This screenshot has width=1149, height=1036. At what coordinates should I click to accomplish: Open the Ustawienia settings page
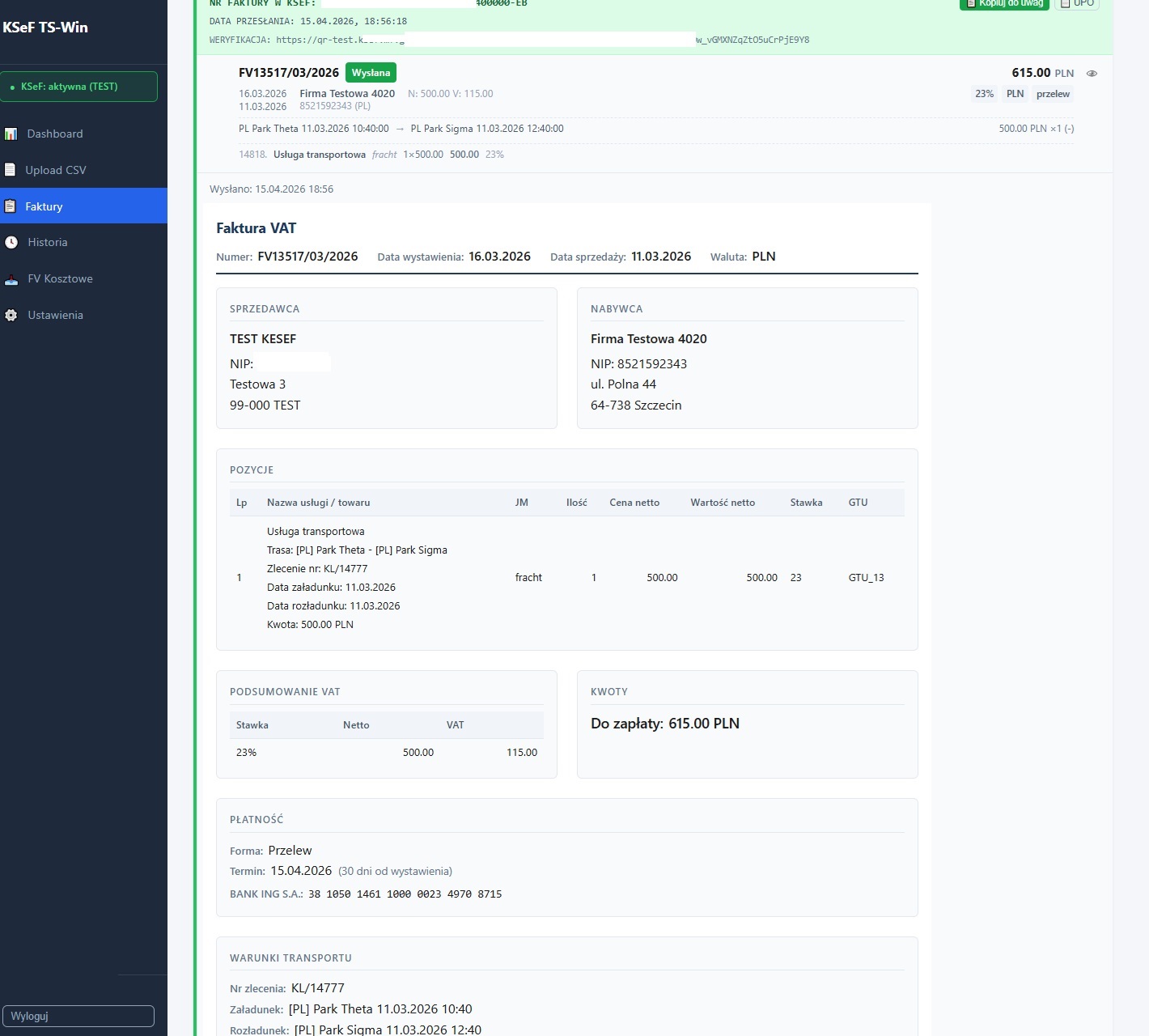55,316
